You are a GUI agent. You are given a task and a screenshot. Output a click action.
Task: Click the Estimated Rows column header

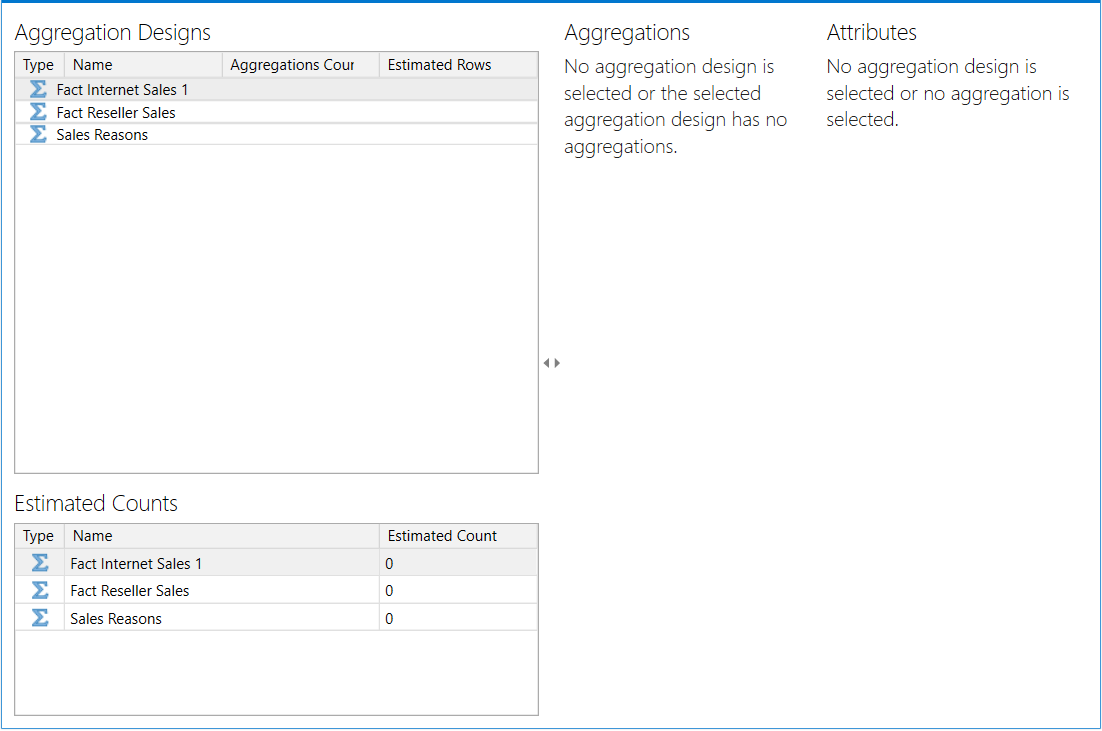(x=438, y=64)
